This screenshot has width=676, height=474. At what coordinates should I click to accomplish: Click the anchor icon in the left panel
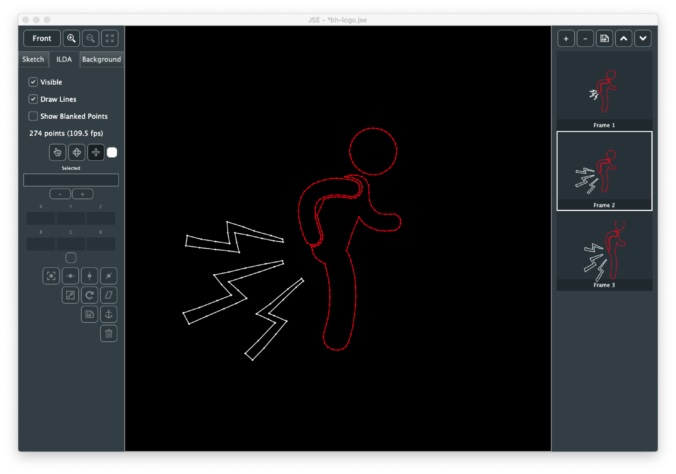[x=108, y=314]
